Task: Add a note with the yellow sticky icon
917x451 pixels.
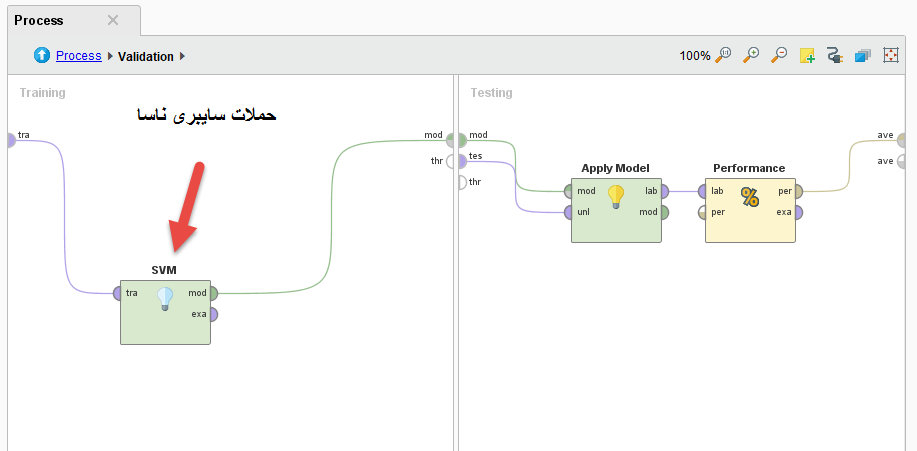Action: (x=807, y=56)
